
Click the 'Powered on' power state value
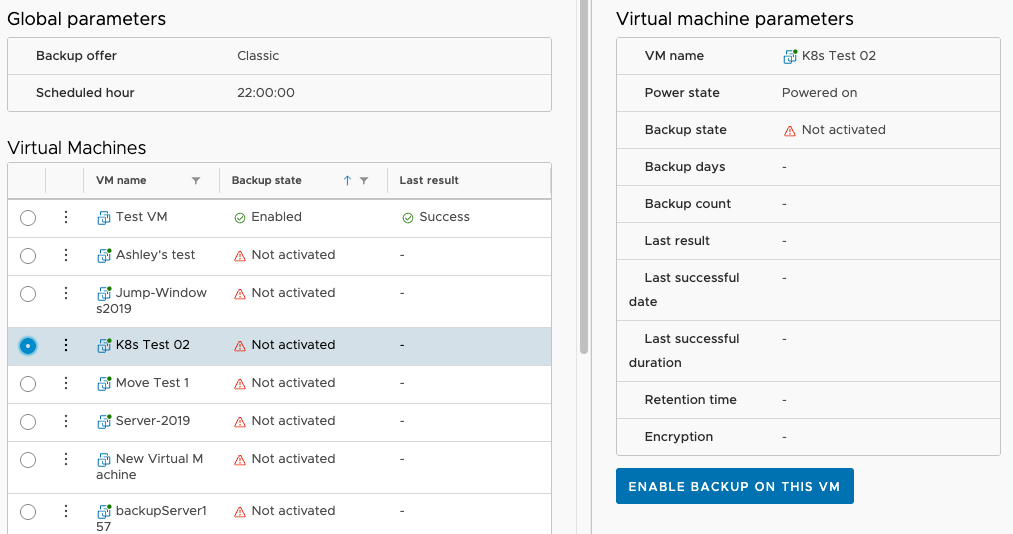click(x=819, y=92)
